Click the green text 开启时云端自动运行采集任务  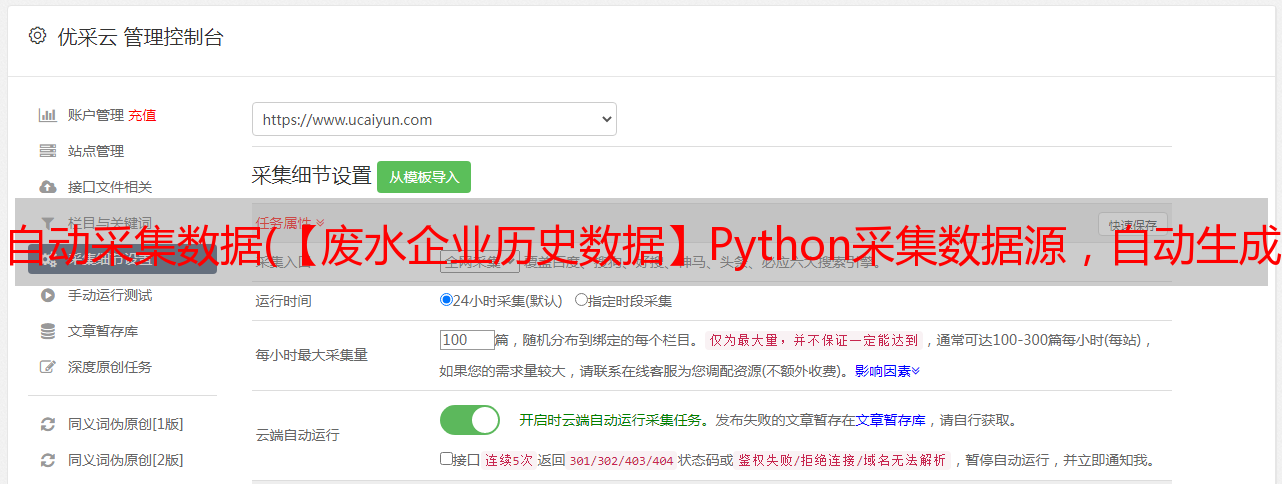[x=613, y=420]
